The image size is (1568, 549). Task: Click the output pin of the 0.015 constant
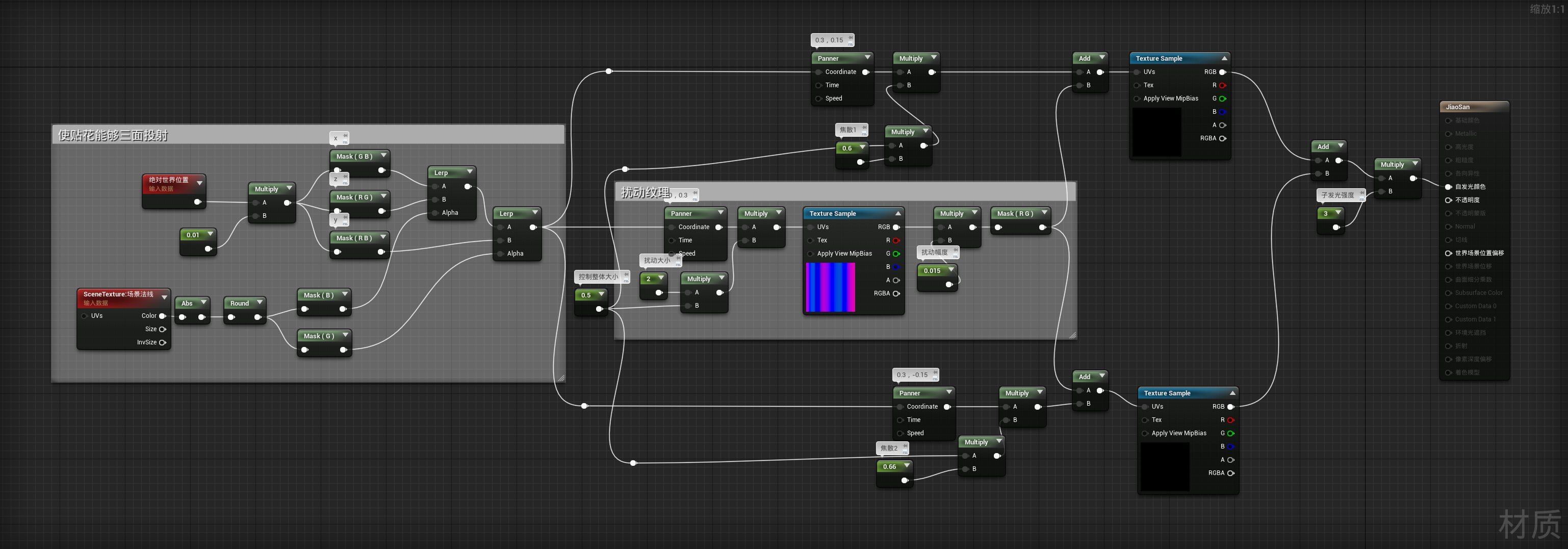pos(949,285)
